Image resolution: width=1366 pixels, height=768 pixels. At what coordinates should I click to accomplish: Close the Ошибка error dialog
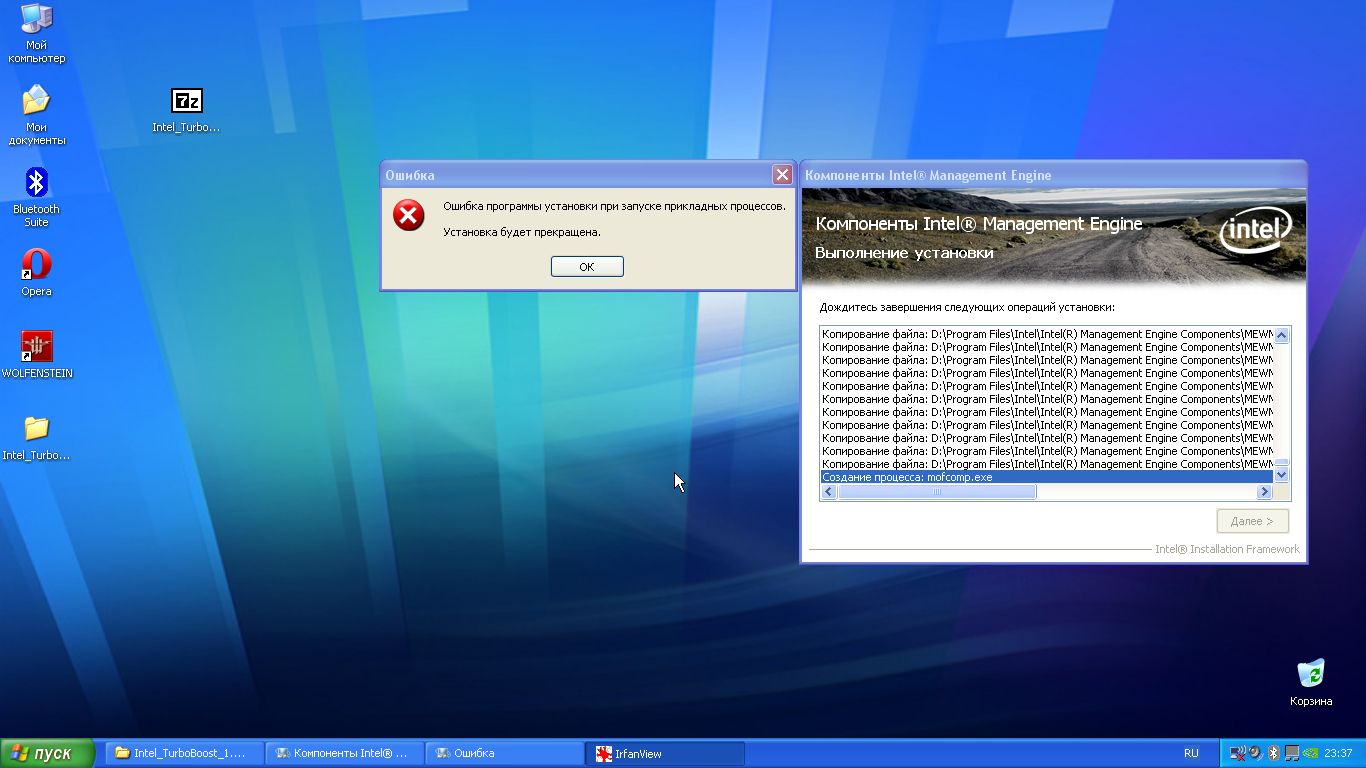coord(782,175)
